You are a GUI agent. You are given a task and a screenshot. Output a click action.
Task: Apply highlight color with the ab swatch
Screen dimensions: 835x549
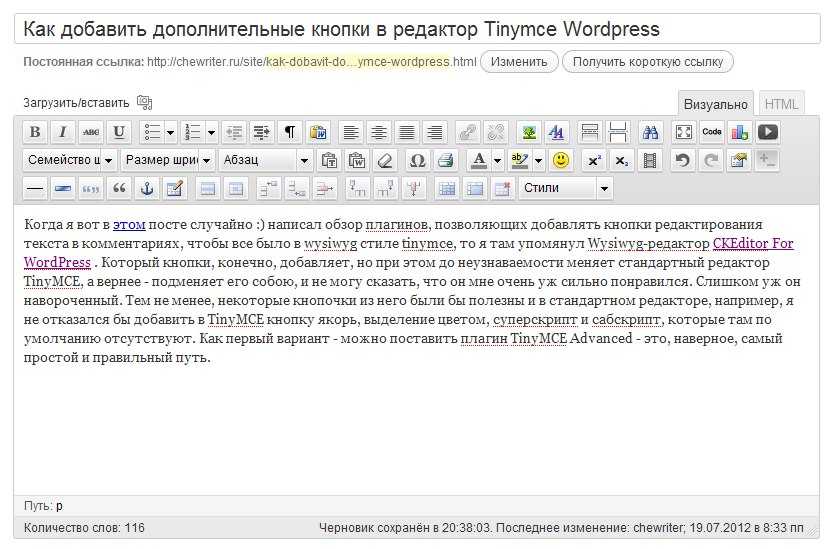click(x=520, y=160)
